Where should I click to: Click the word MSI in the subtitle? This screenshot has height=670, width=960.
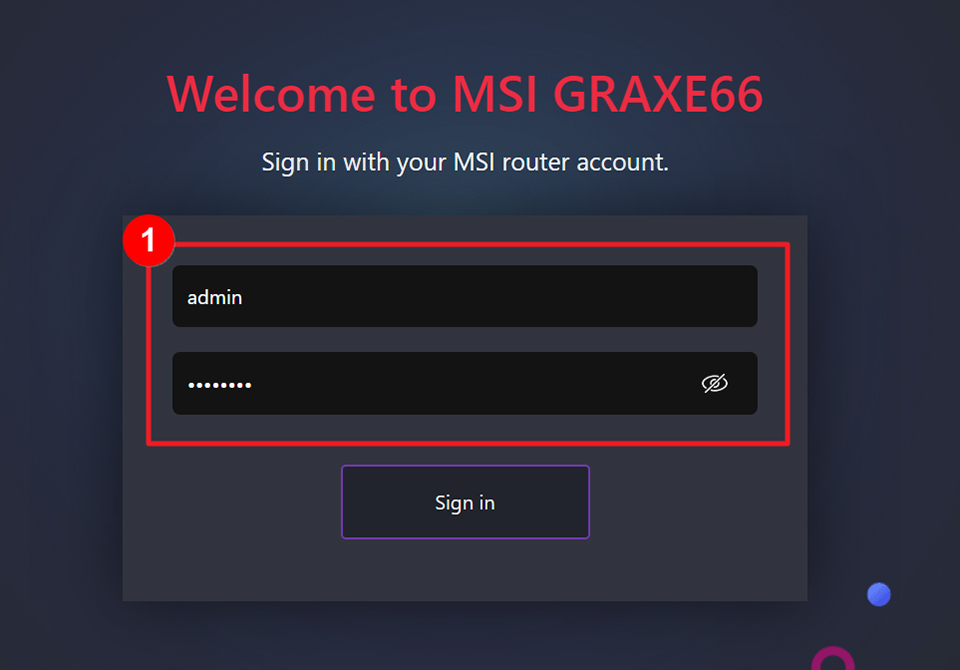473,162
